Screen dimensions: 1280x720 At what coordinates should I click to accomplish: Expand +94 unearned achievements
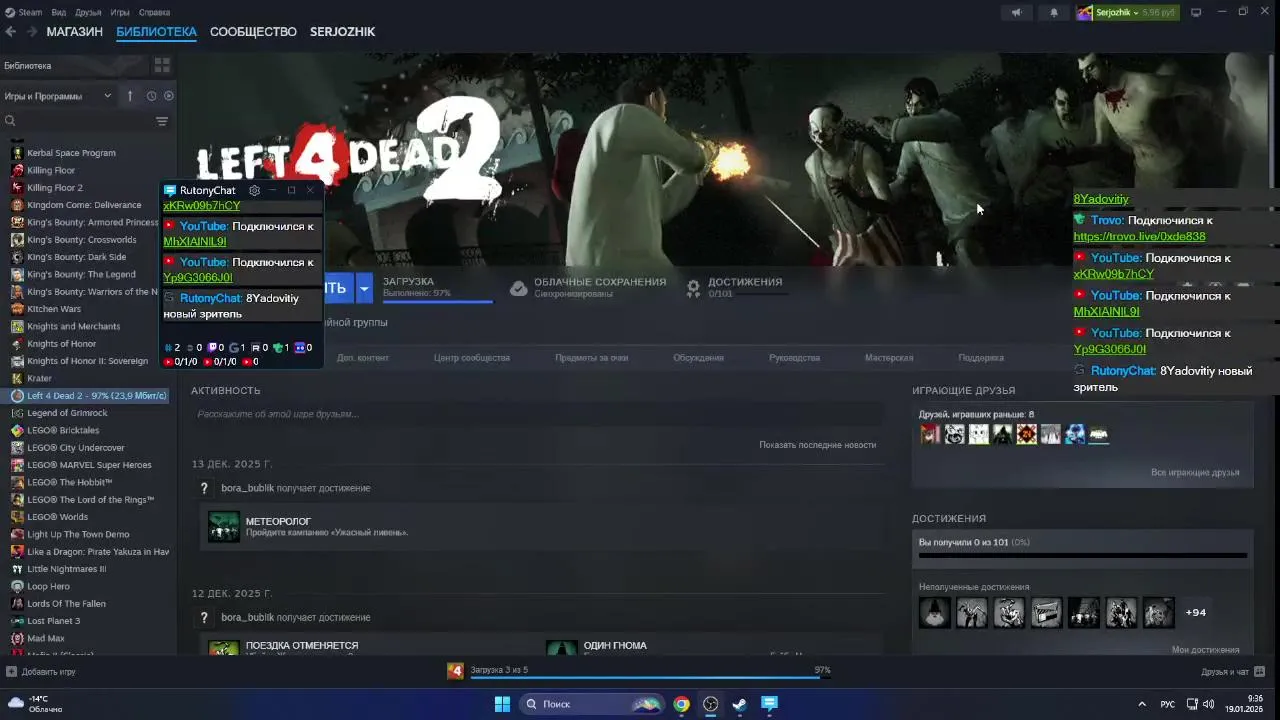point(1195,612)
